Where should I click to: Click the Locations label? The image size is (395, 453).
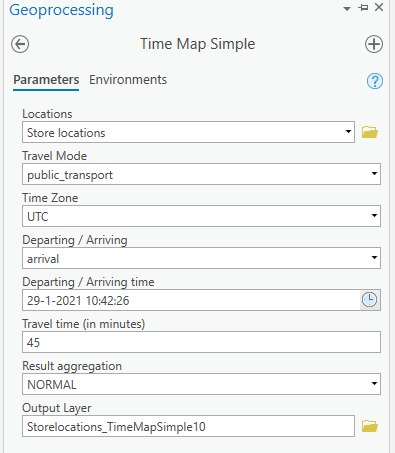pos(47,114)
